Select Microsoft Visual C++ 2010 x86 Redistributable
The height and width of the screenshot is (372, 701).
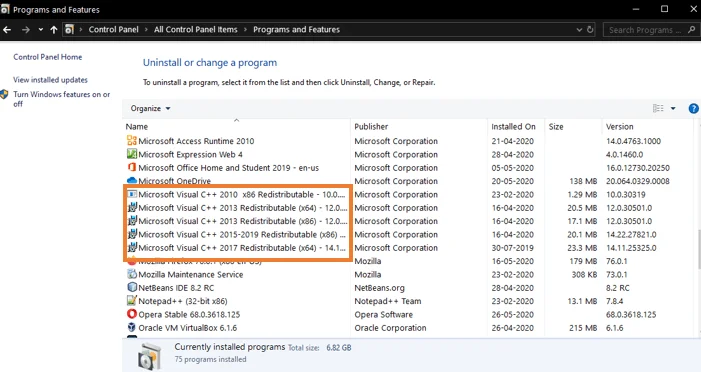(x=241, y=194)
